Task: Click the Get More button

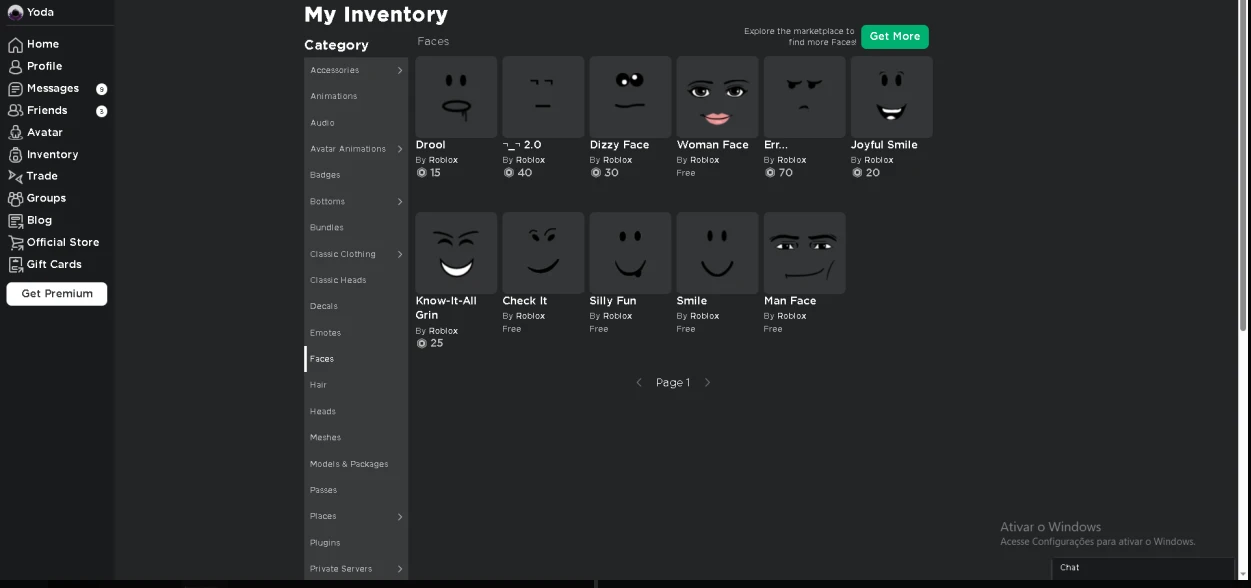Action: click(894, 37)
